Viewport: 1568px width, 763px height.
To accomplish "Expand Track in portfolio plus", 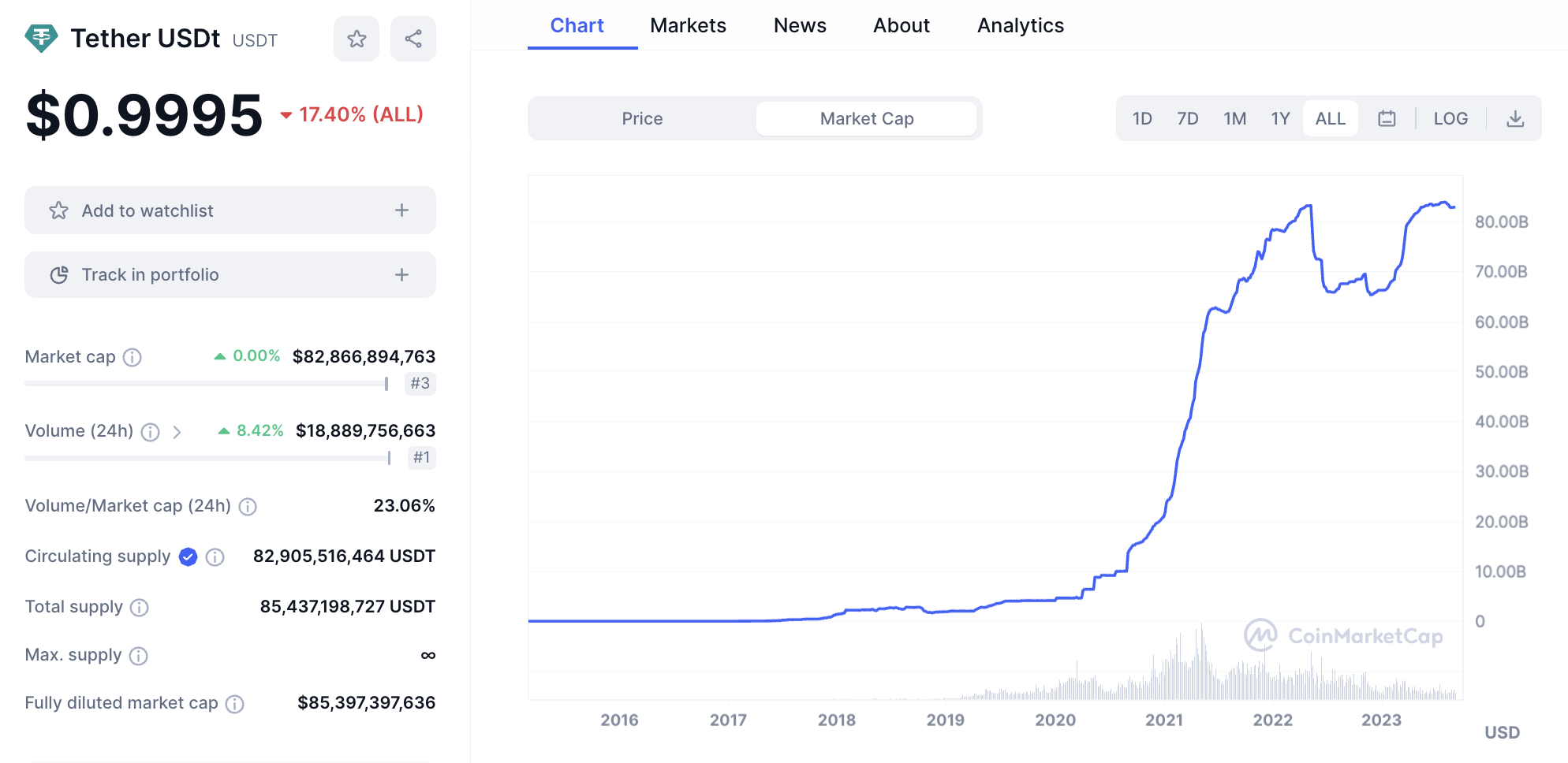I will click(401, 274).
